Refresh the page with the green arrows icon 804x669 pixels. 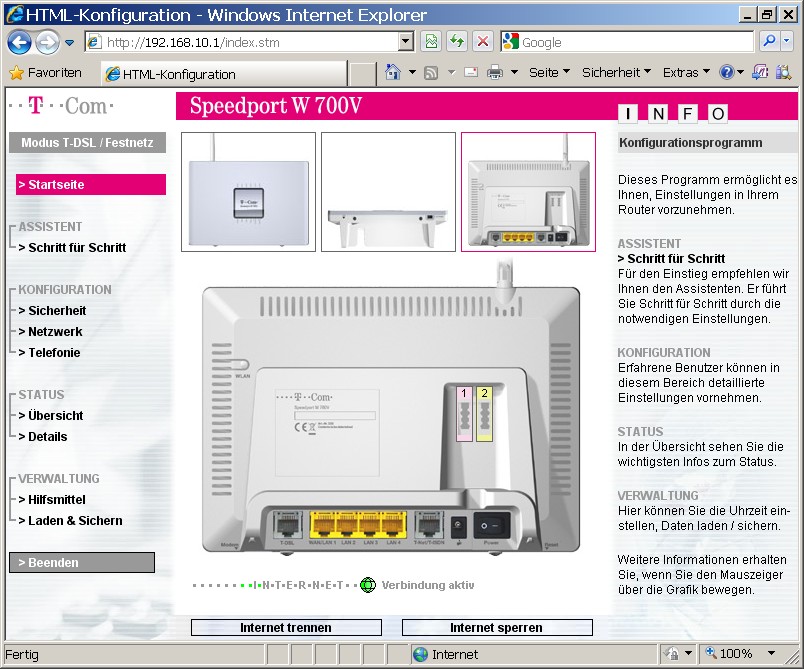point(456,42)
